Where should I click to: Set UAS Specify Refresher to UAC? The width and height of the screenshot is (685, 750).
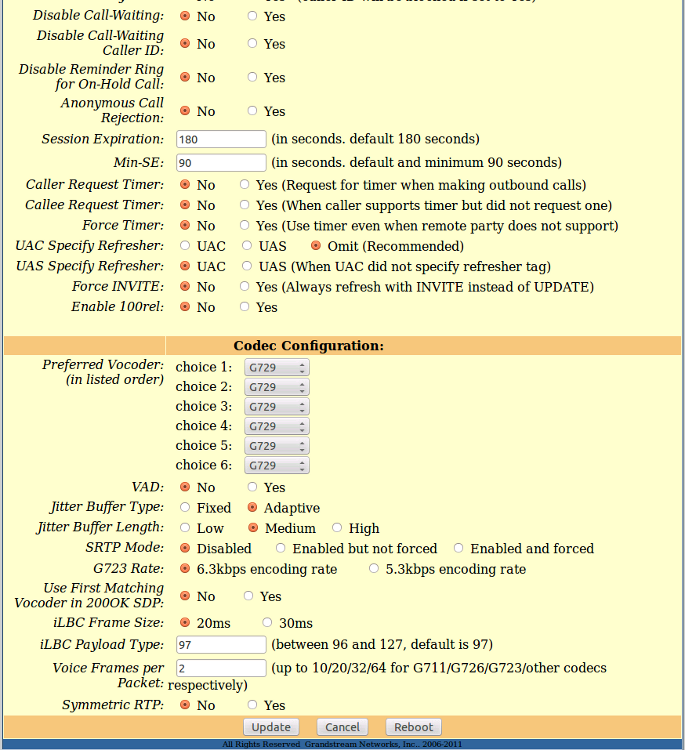185,265
